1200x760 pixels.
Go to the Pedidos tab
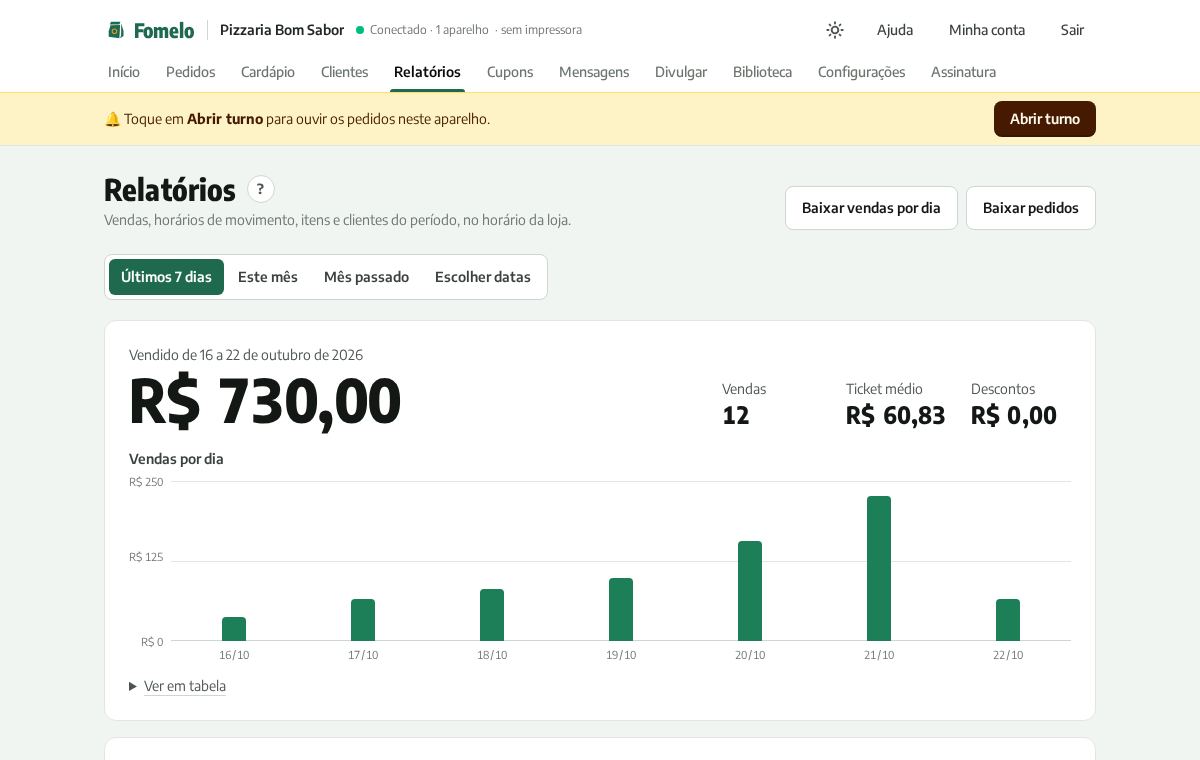coord(191,72)
